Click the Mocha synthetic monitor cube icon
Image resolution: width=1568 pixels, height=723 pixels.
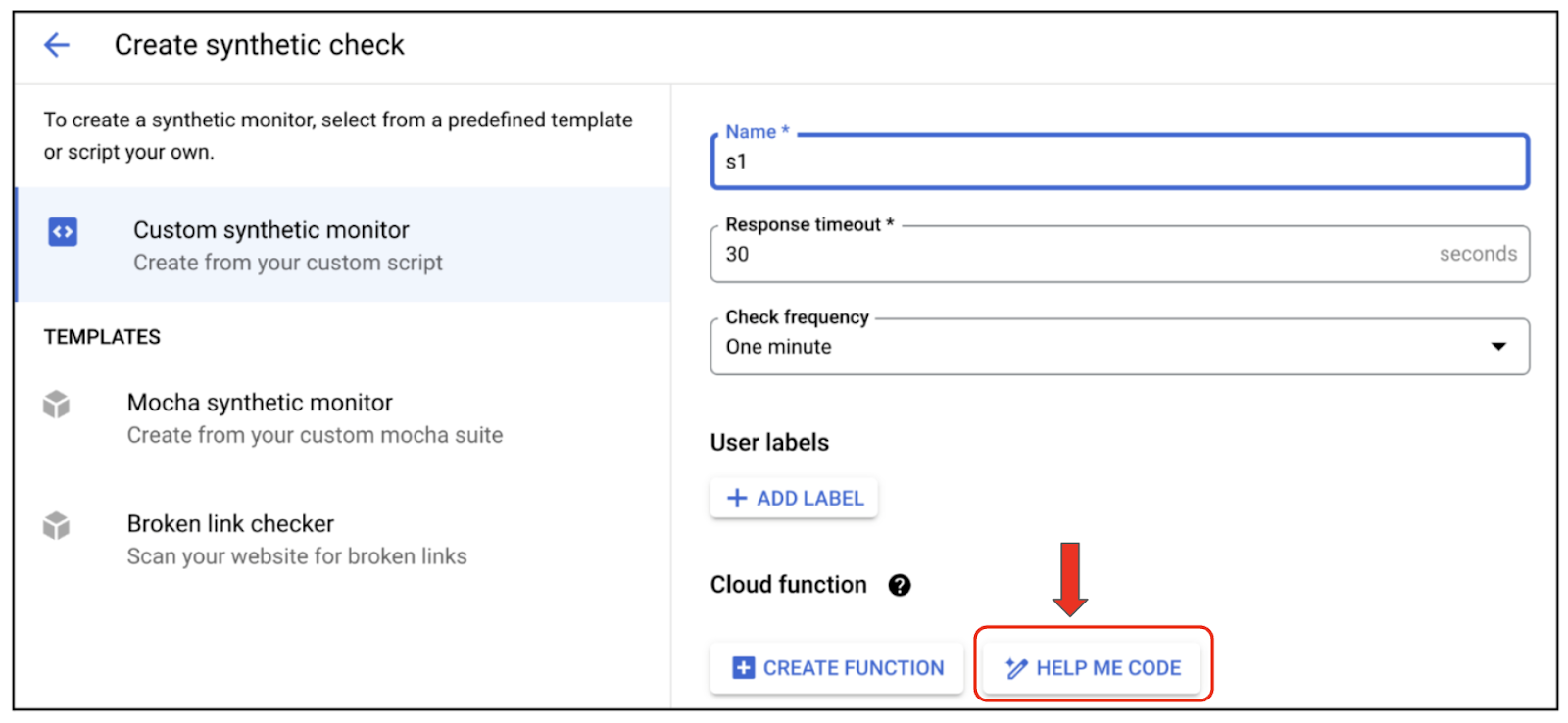pyautogui.click(x=57, y=404)
